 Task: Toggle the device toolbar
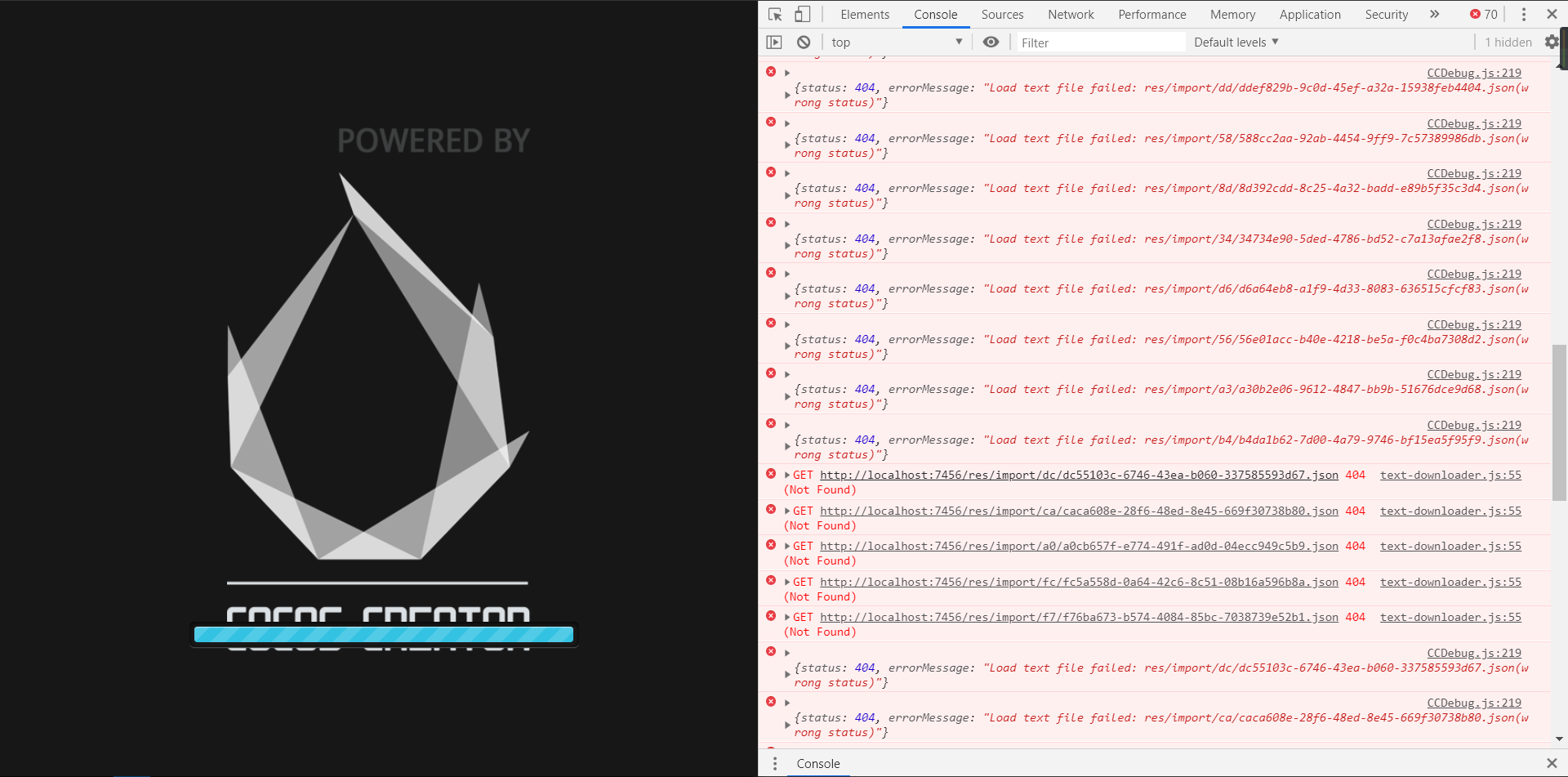(x=803, y=14)
